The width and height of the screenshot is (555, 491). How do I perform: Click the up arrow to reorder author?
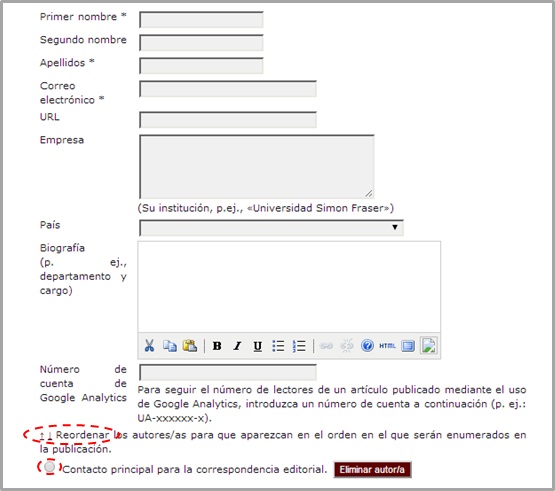point(42,436)
